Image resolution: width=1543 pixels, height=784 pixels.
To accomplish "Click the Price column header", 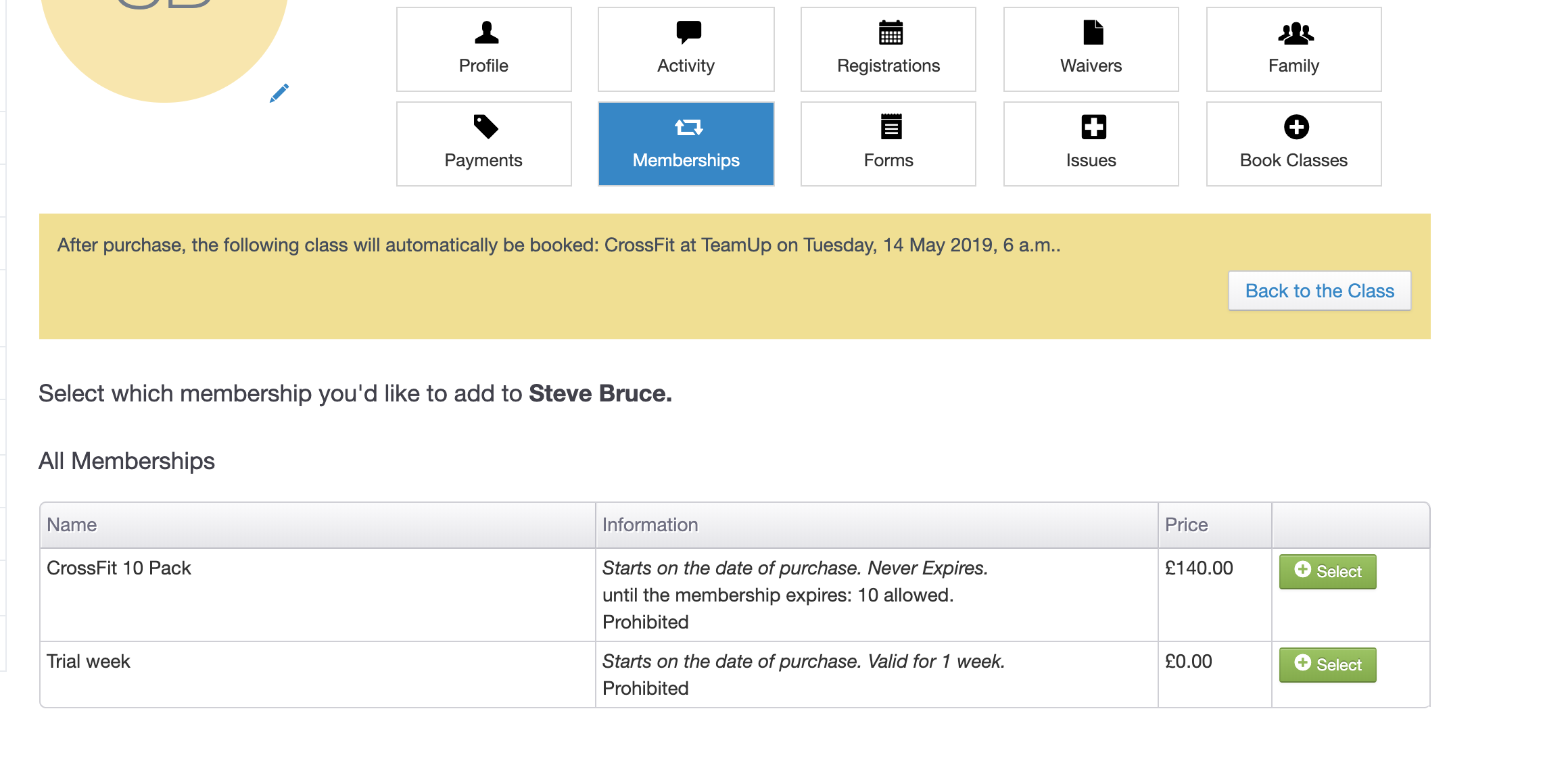I will [x=1186, y=525].
